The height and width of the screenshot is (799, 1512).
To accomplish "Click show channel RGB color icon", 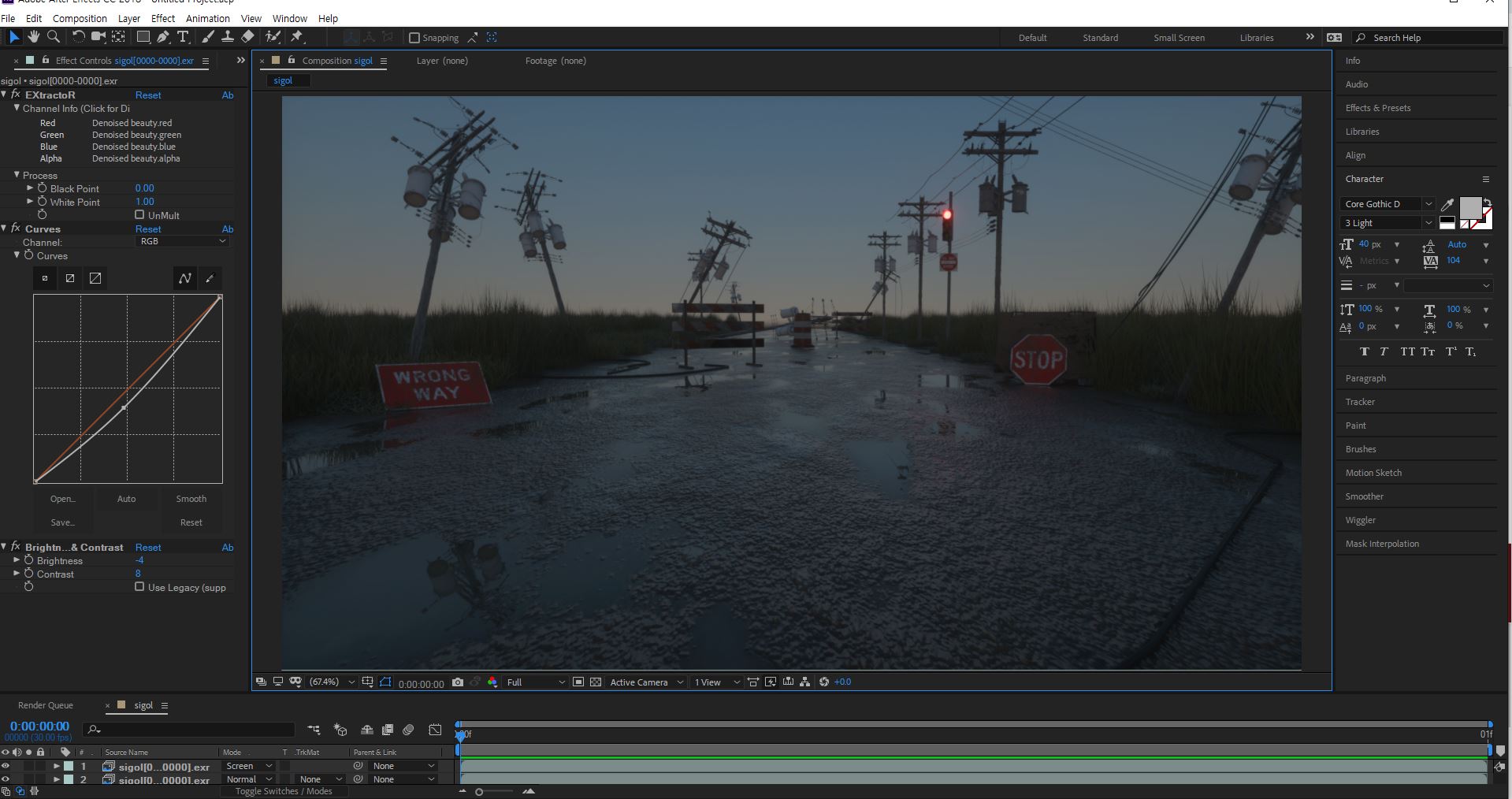I will click(x=492, y=682).
